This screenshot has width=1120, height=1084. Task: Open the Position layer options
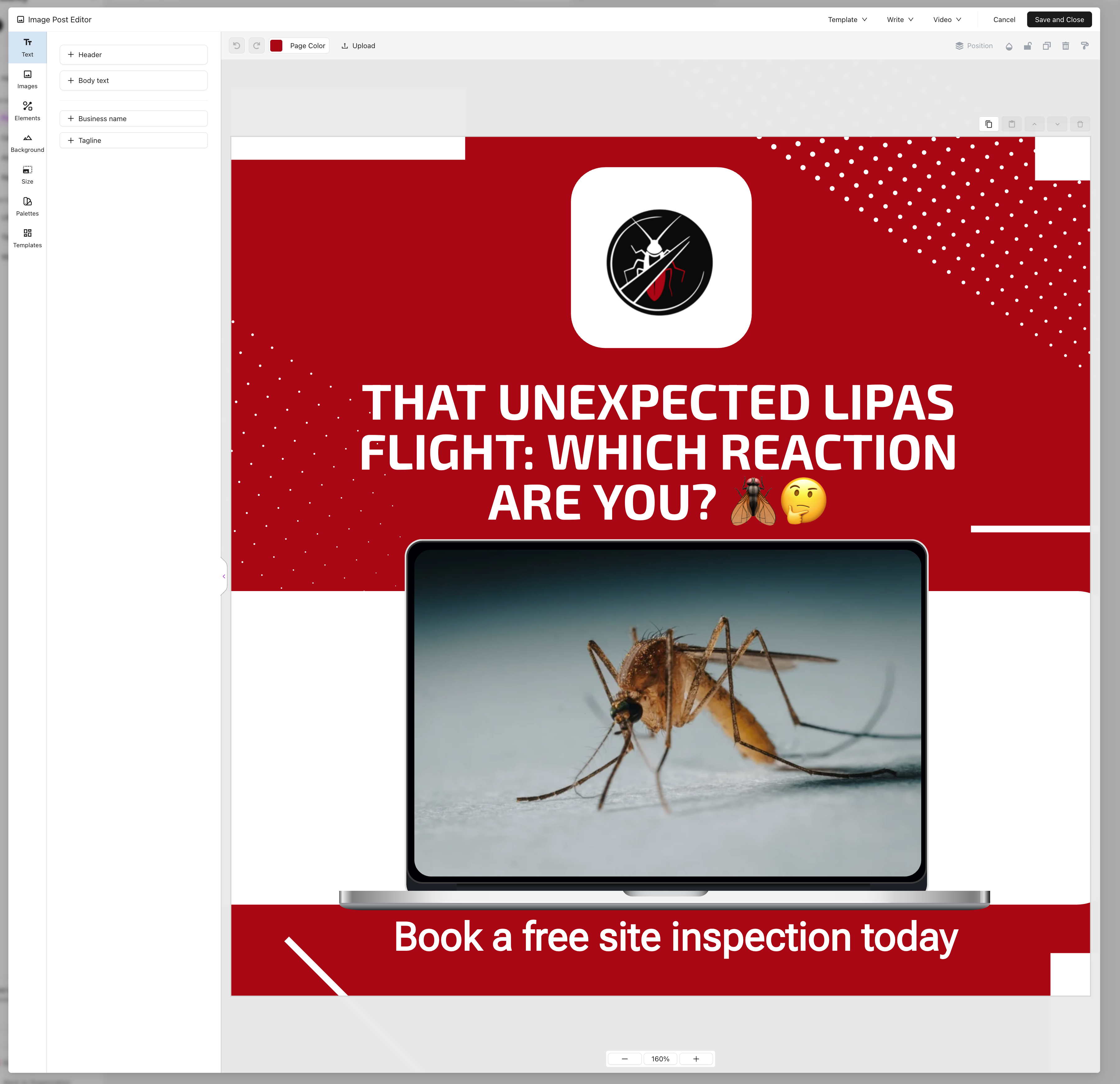974,46
